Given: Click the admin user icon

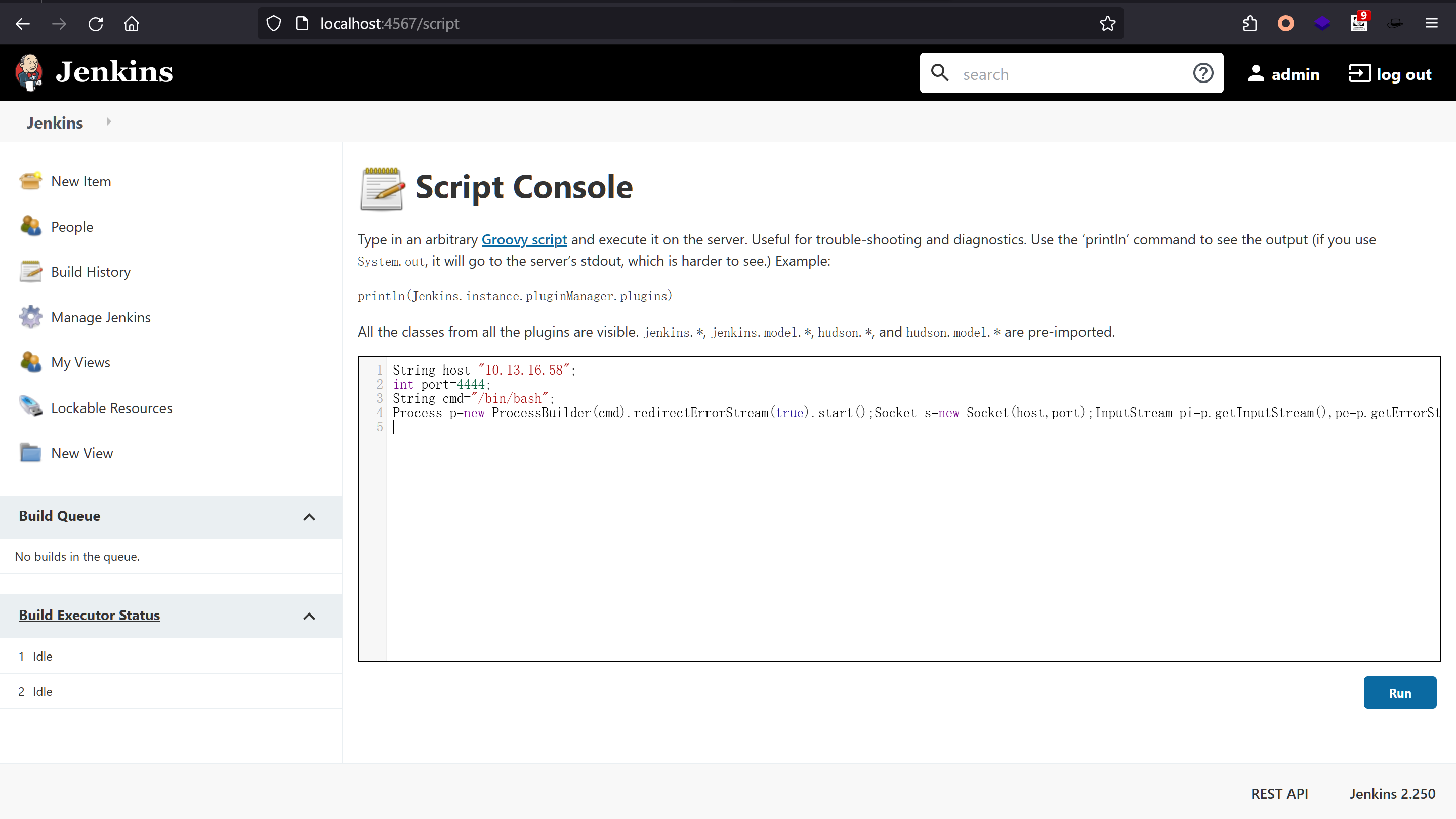Looking at the screenshot, I should [1256, 73].
